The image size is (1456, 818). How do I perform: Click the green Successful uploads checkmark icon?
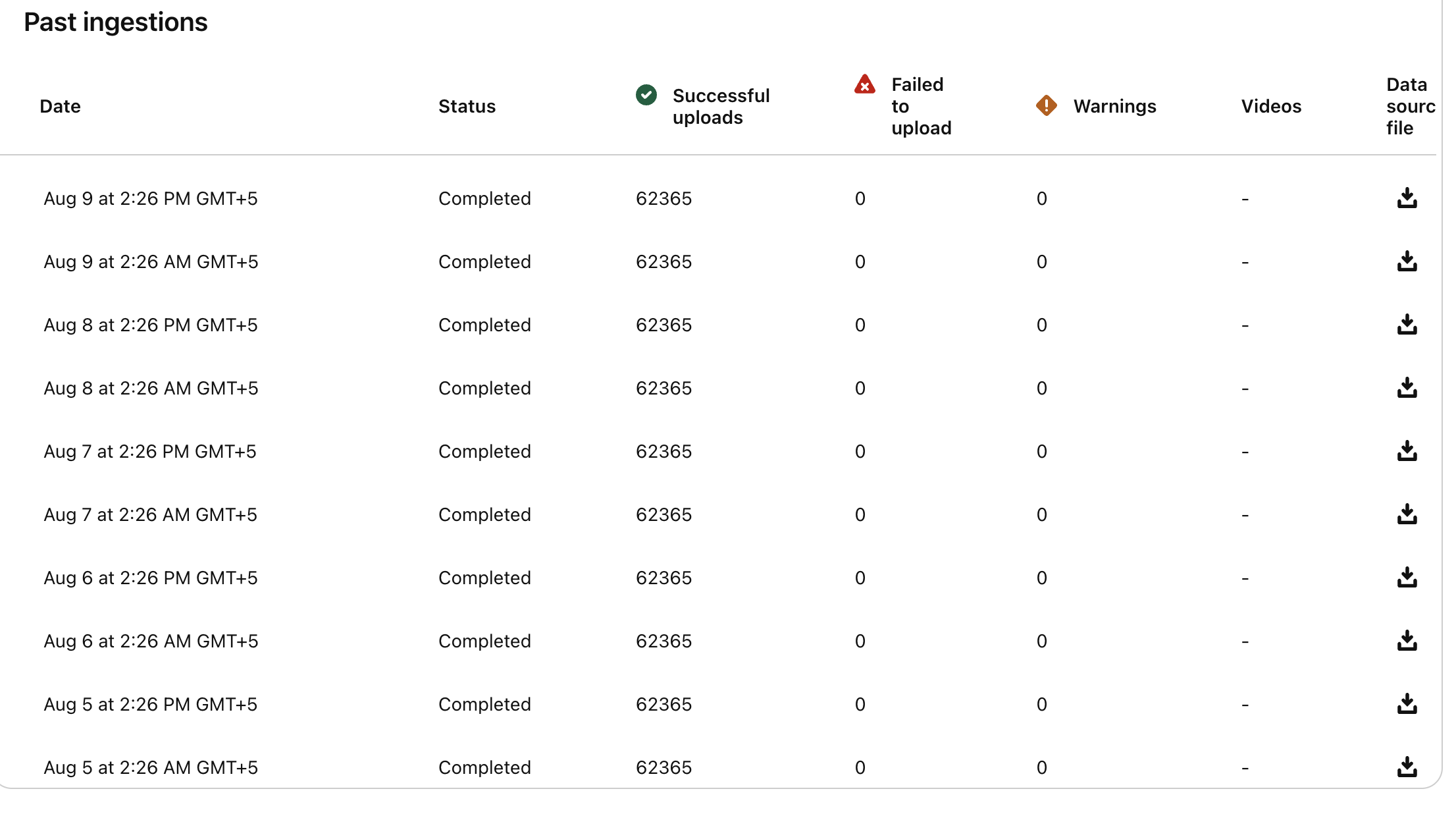(x=646, y=95)
